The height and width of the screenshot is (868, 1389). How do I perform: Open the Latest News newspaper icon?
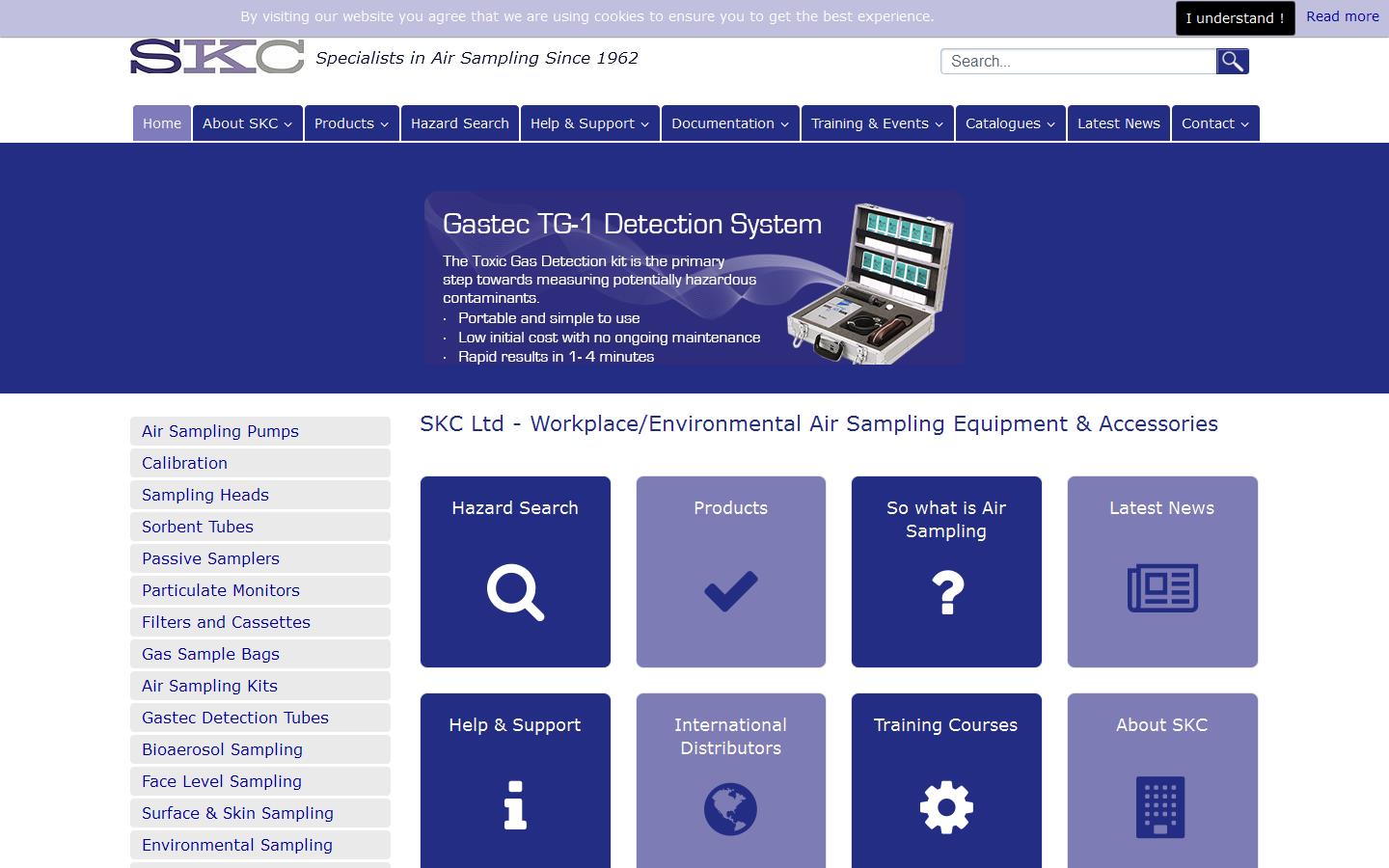point(1162,588)
